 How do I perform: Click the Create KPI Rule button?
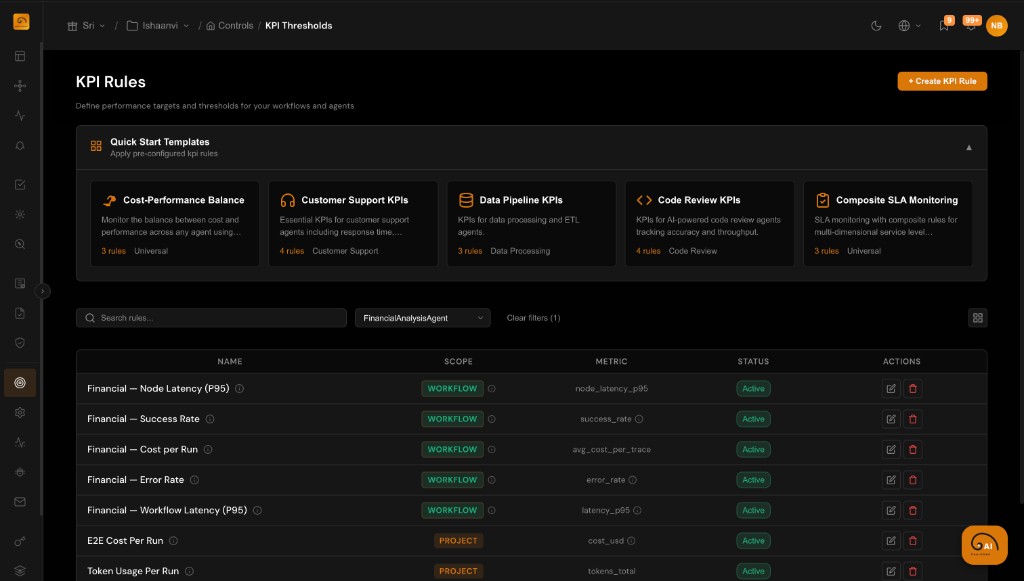941,81
